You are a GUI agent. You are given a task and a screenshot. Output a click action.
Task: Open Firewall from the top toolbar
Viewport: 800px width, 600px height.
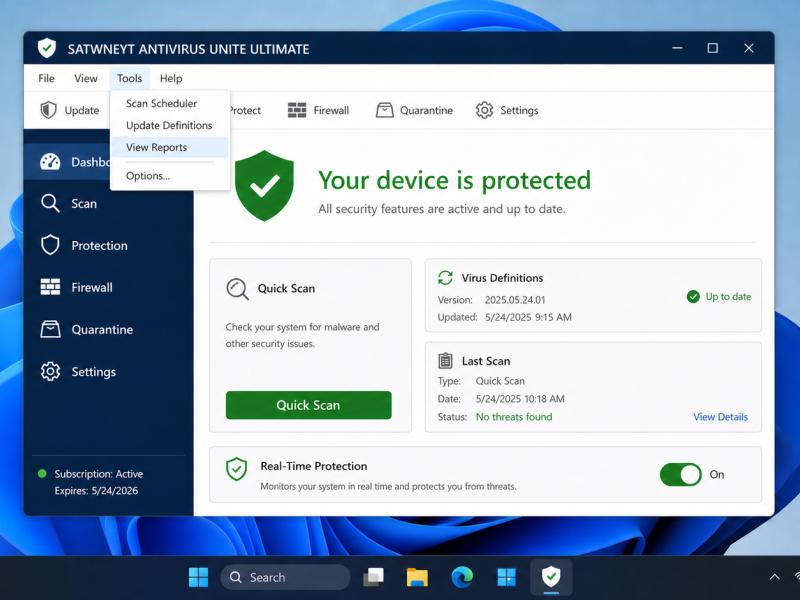[x=318, y=110]
